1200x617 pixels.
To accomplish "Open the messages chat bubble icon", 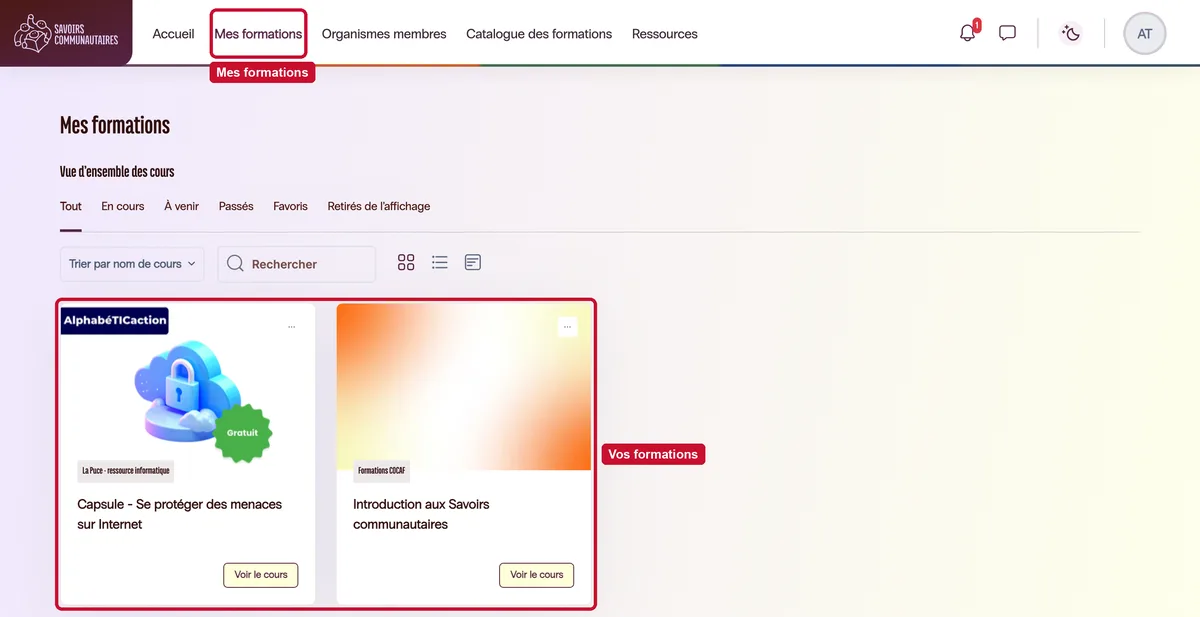I will coord(1007,33).
